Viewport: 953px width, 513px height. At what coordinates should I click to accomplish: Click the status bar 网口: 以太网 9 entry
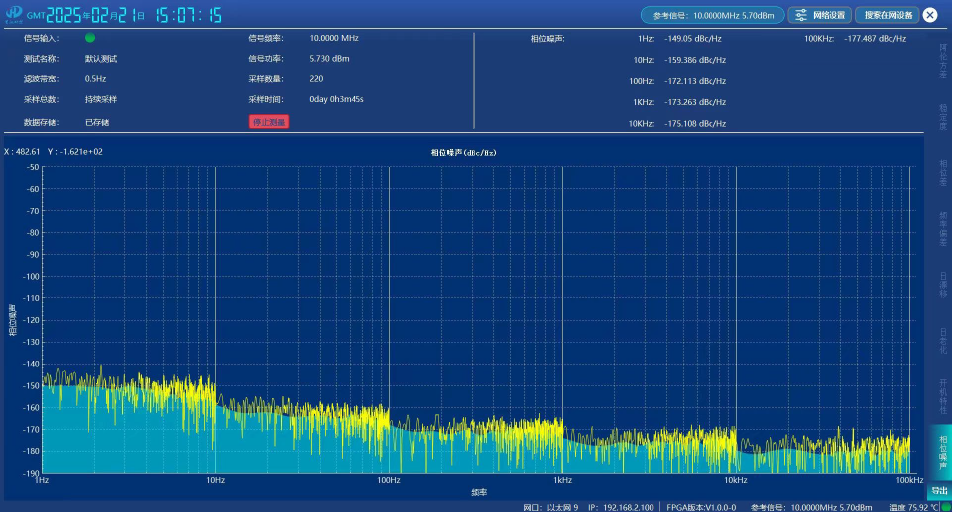(x=551, y=507)
